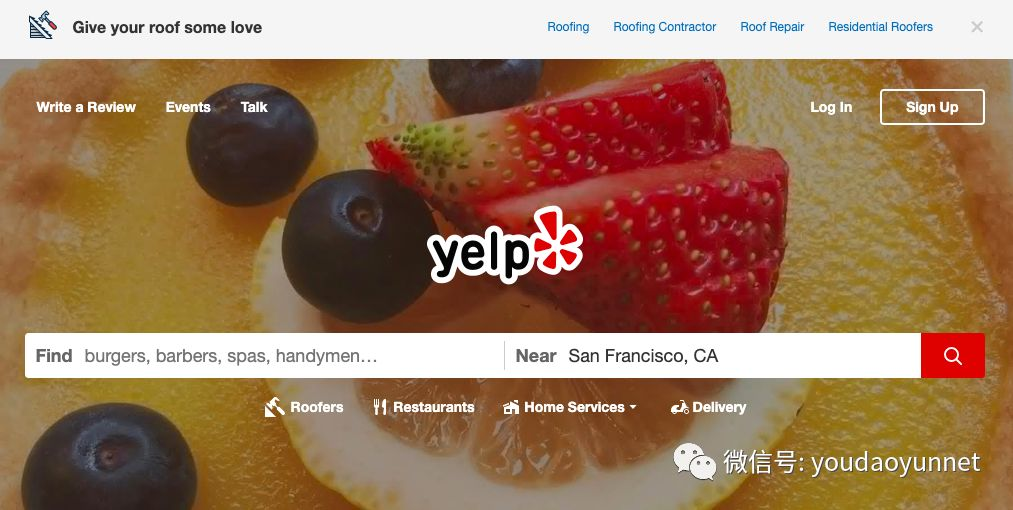
Task: Click the Log In link
Action: (831, 107)
